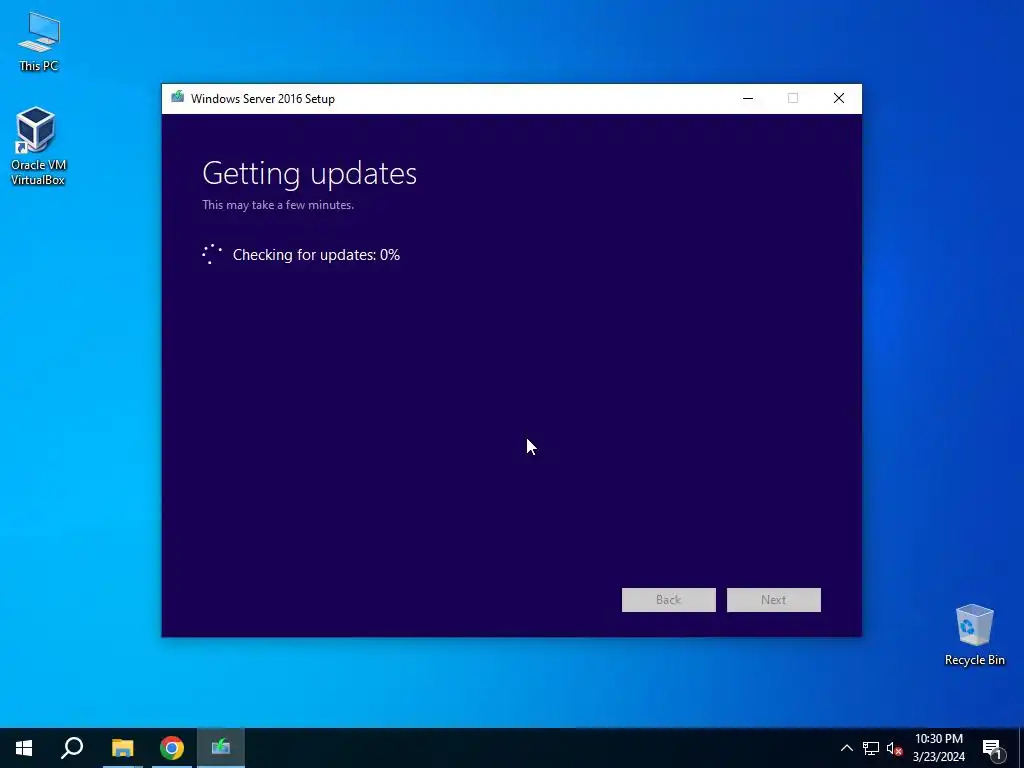Screen dimensions: 1024x768
Task: Click the 'Getting updates' heading
Action: click(x=309, y=174)
